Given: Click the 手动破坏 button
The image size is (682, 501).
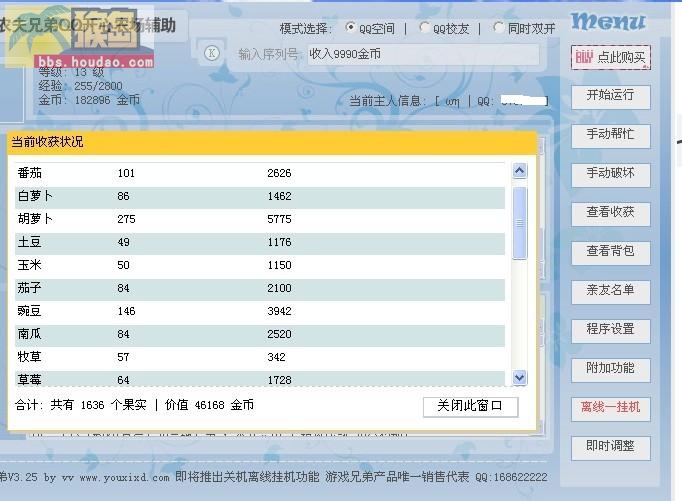Looking at the screenshot, I should pyautogui.click(x=611, y=175).
